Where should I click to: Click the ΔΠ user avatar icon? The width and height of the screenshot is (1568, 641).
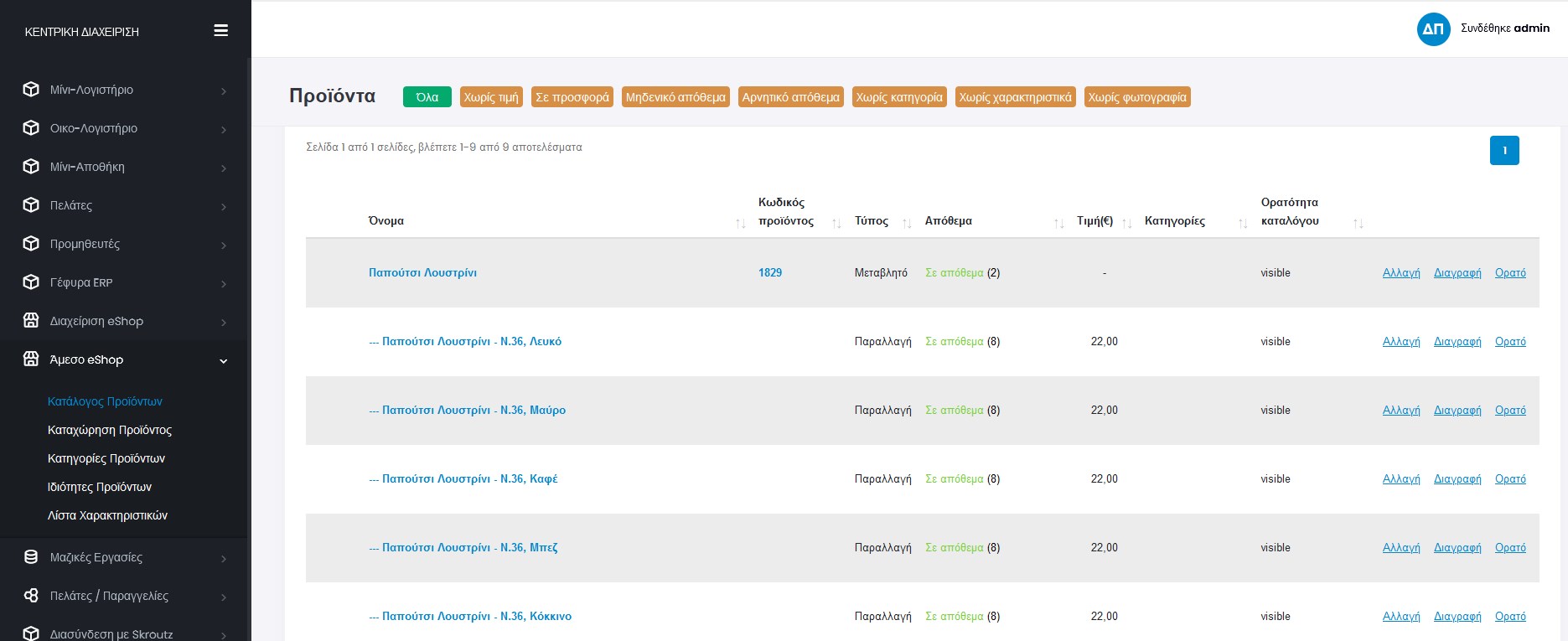(x=1433, y=29)
